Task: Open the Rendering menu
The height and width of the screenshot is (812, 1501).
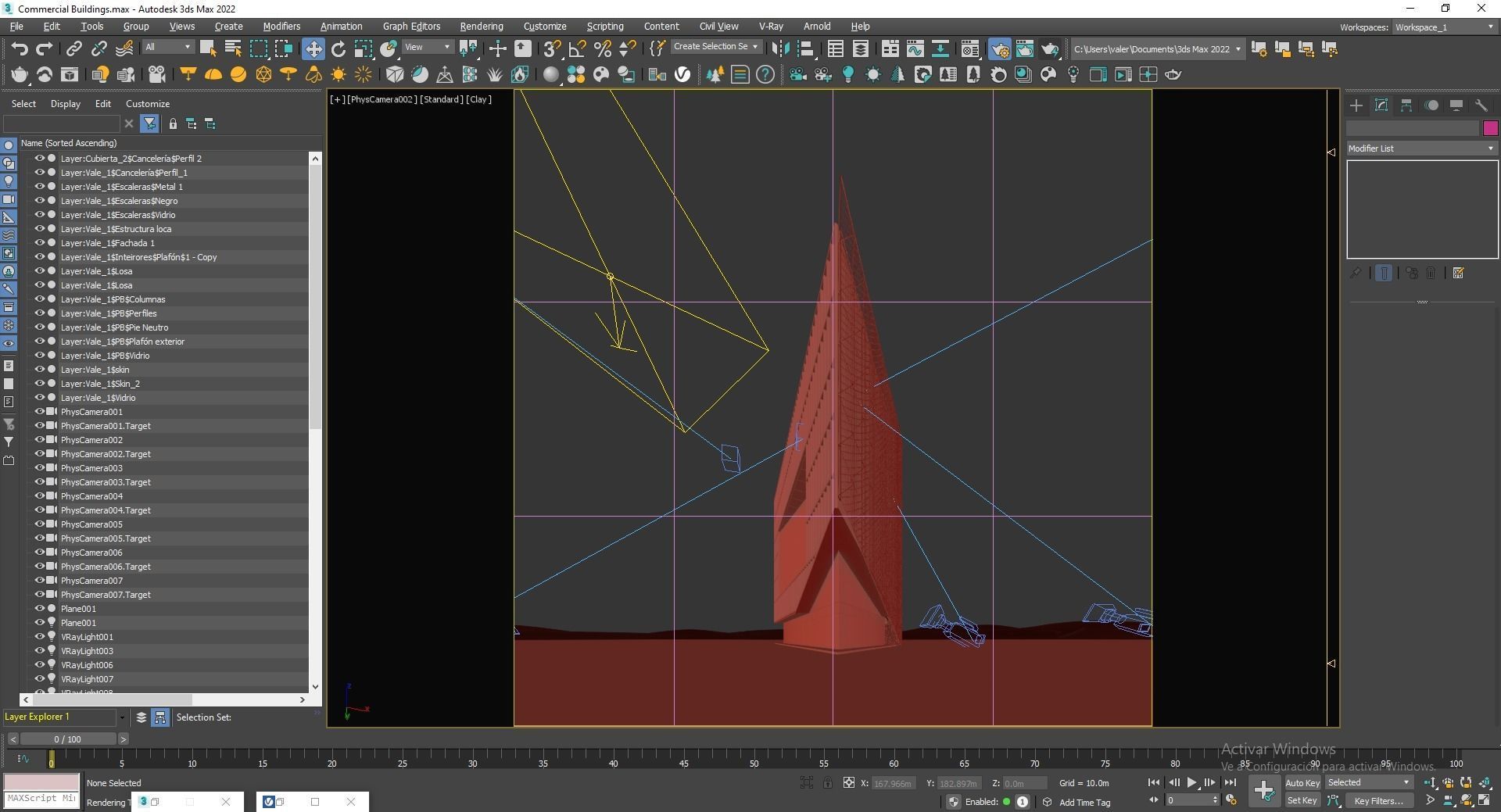Action: point(482,27)
